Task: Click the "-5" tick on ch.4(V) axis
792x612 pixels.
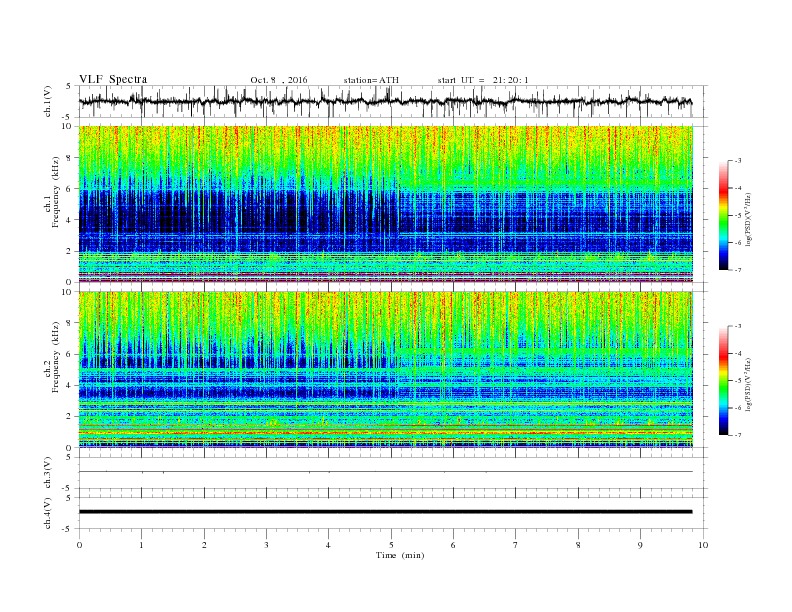Action: pyautogui.click(x=68, y=529)
